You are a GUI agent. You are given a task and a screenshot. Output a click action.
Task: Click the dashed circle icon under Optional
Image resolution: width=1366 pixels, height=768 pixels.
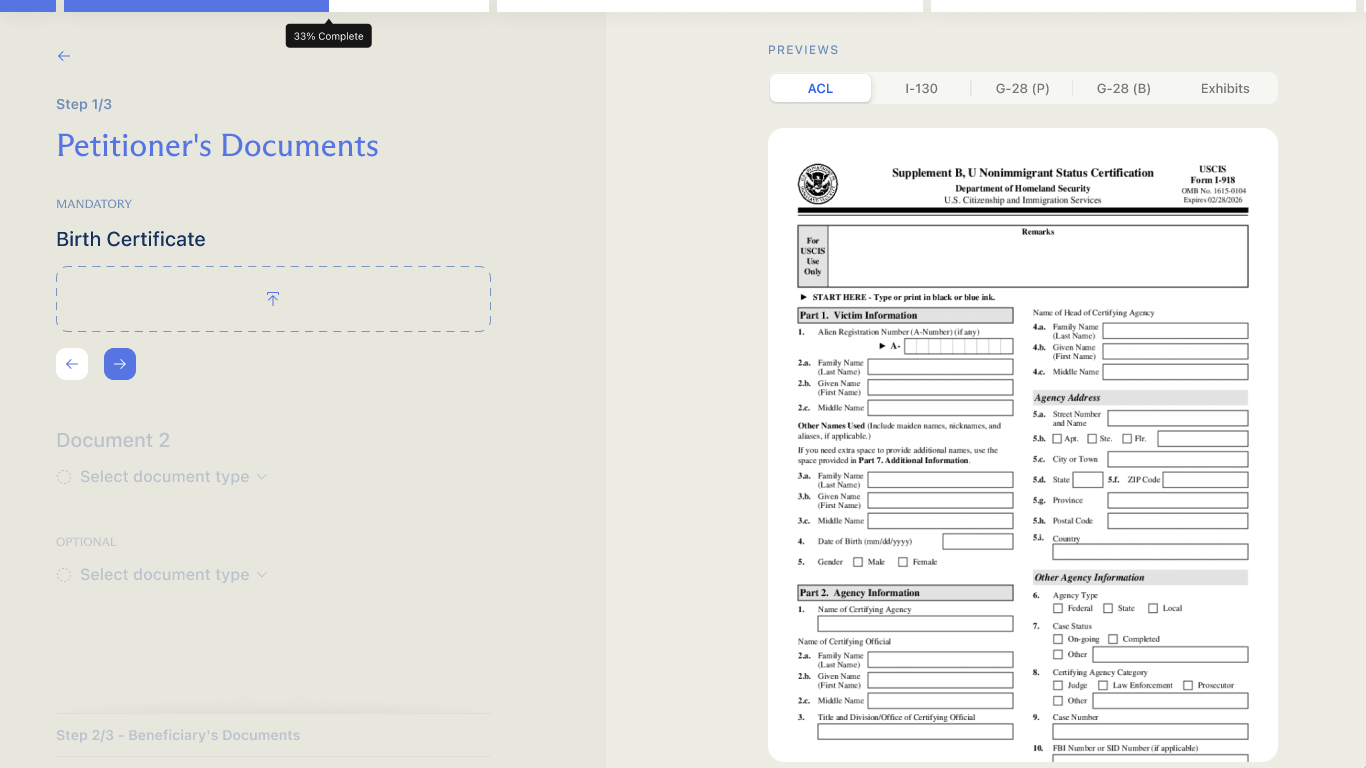pos(64,575)
